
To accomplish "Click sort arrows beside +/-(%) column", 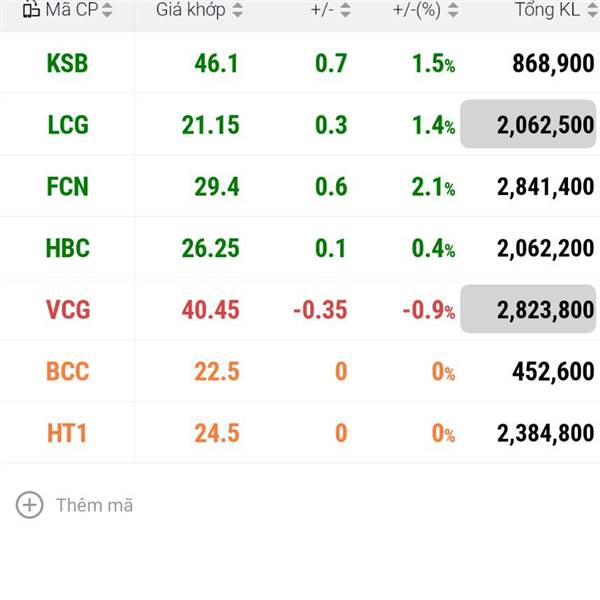I will [454, 11].
